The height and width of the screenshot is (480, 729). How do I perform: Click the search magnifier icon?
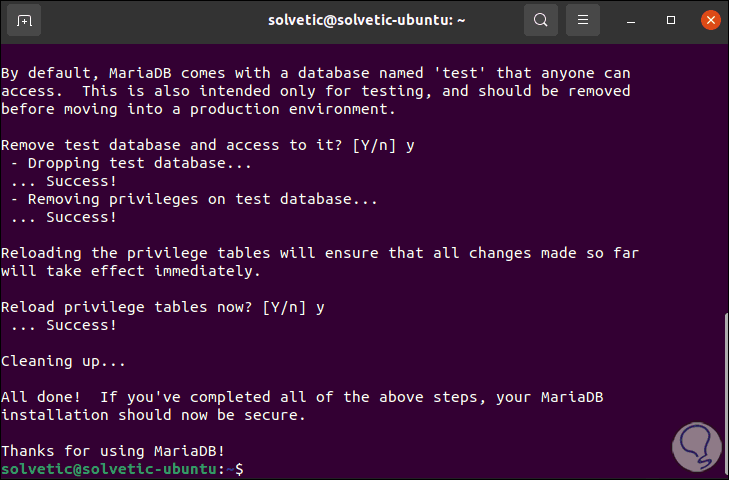point(541,20)
